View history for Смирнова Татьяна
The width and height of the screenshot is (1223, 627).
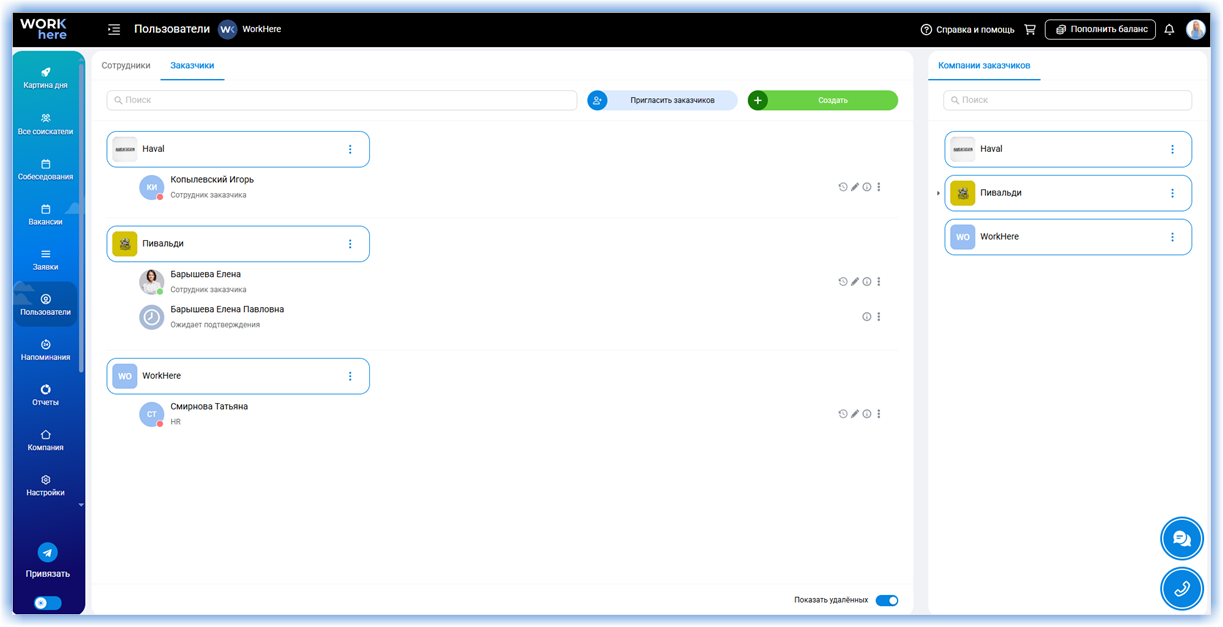pyautogui.click(x=843, y=414)
